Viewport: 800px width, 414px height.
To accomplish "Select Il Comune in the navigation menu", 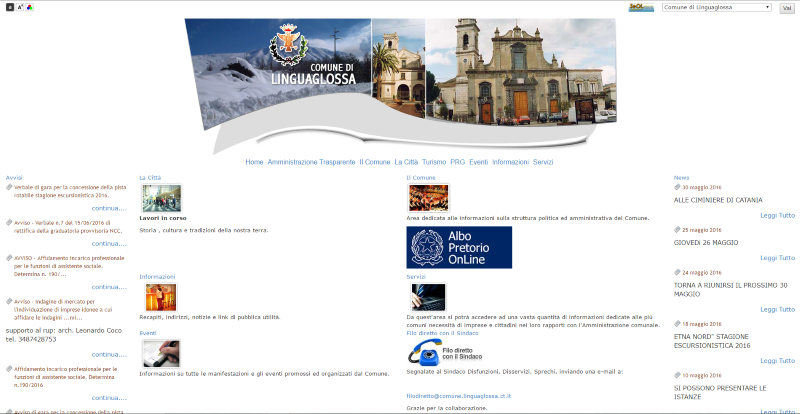I will pyautogui.click(x=374, y=162).
